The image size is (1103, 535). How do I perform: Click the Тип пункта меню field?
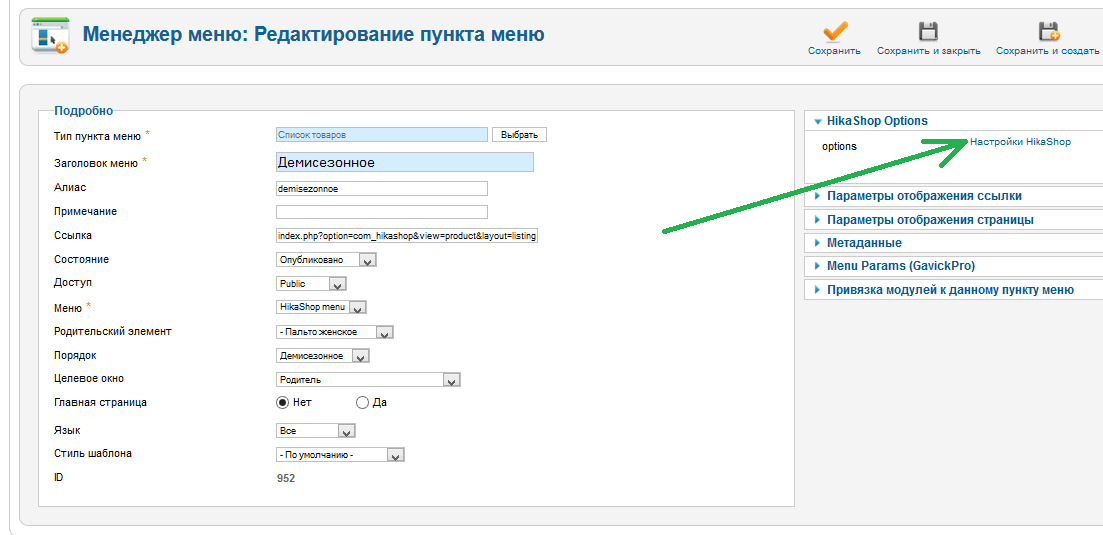(382, 134)
